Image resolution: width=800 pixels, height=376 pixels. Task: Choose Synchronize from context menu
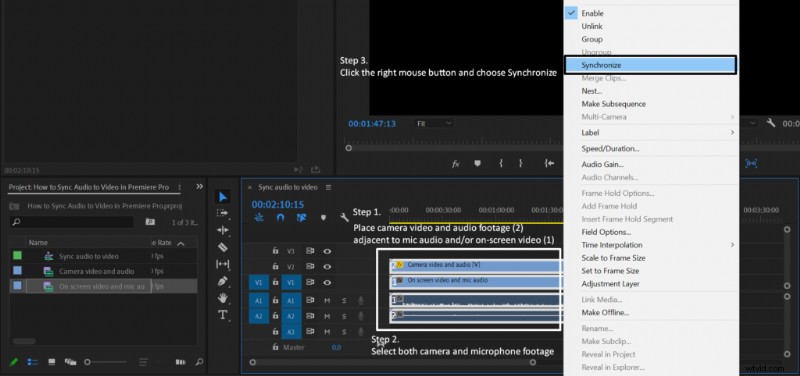click(x=651, y=65)
